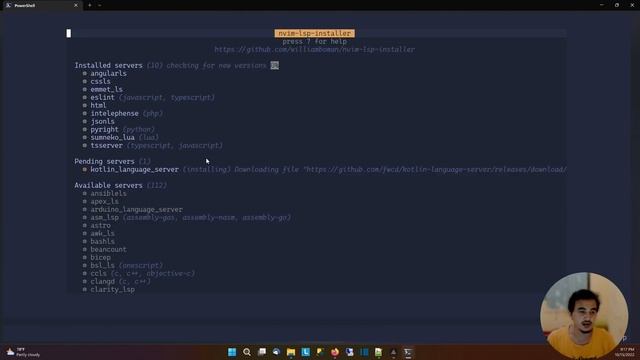Open the Windows Start menu
The image size is (640, 360).
click(x=232, y=352)
